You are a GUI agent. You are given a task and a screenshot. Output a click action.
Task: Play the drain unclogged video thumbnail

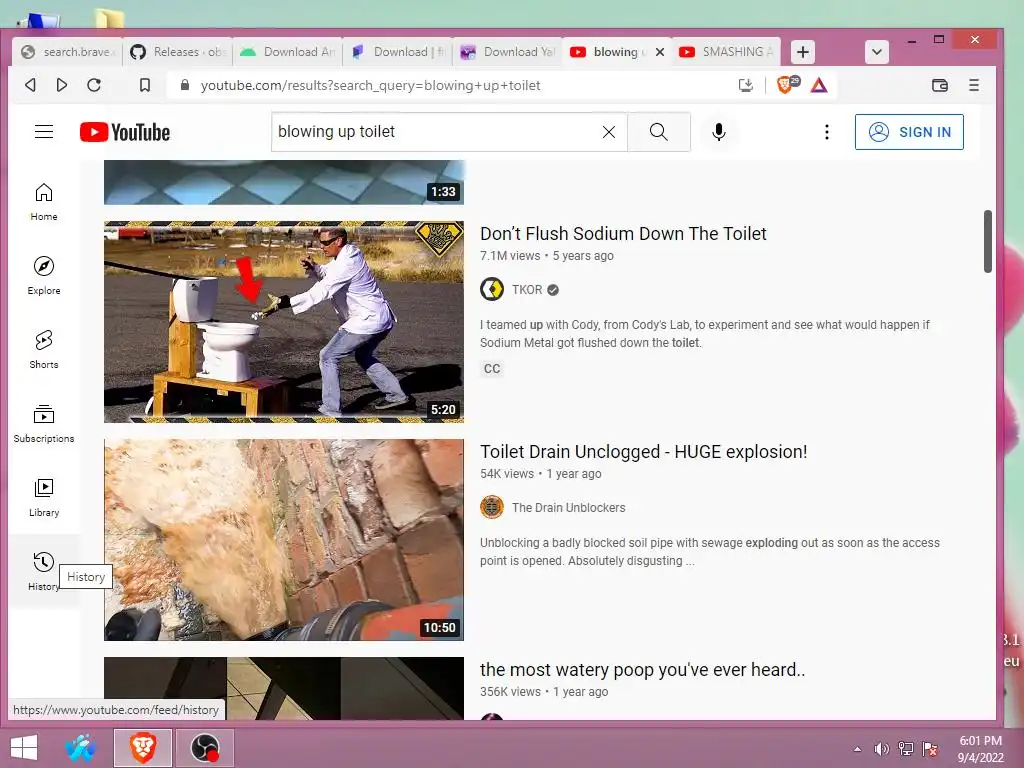point(284,540)
